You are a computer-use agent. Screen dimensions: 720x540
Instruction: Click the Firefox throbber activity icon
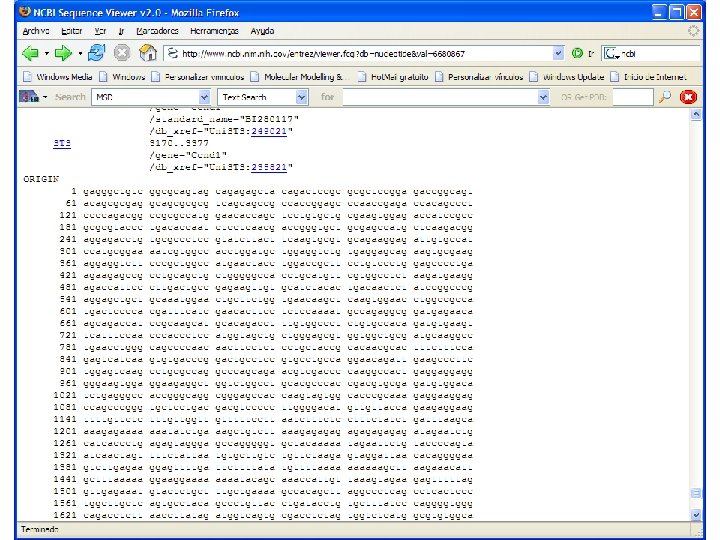tap(693, 31)
